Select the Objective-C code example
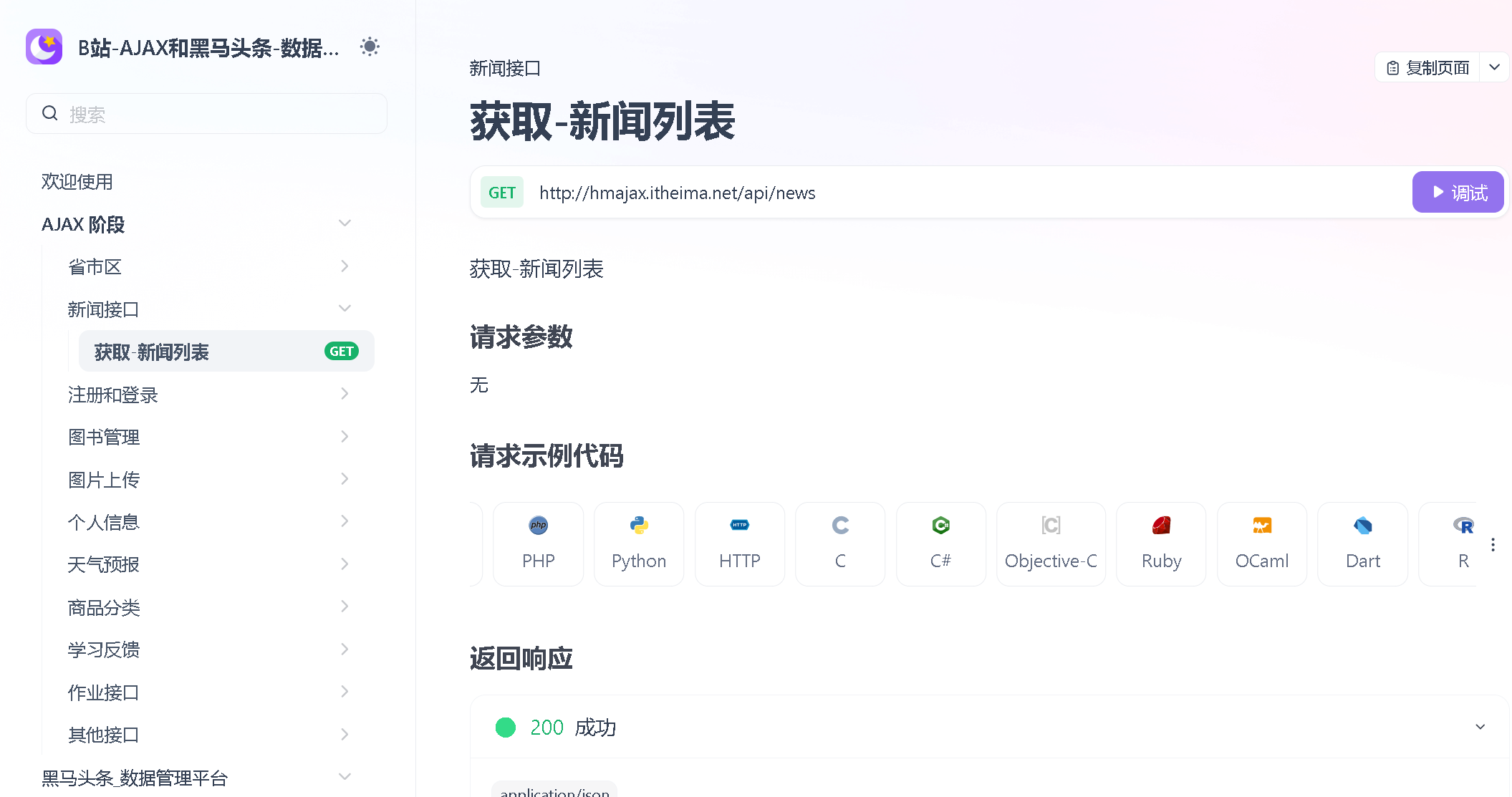Screen dimensions: 1512x797 click(x=1051, y=544)
